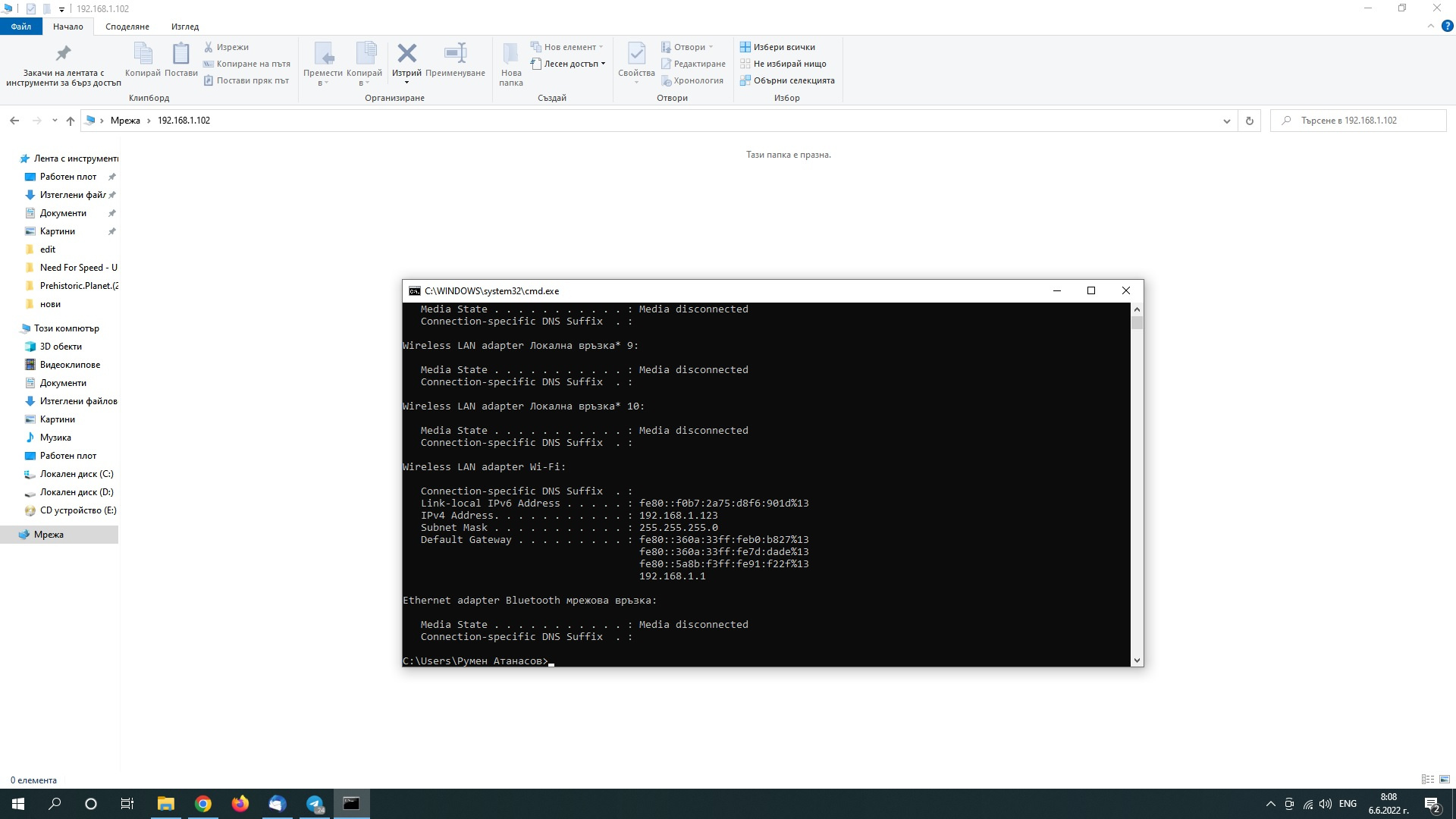Click the refresh button beside address bar
This screenshot has height=819, width=1456.
[x=1250, y=121]
